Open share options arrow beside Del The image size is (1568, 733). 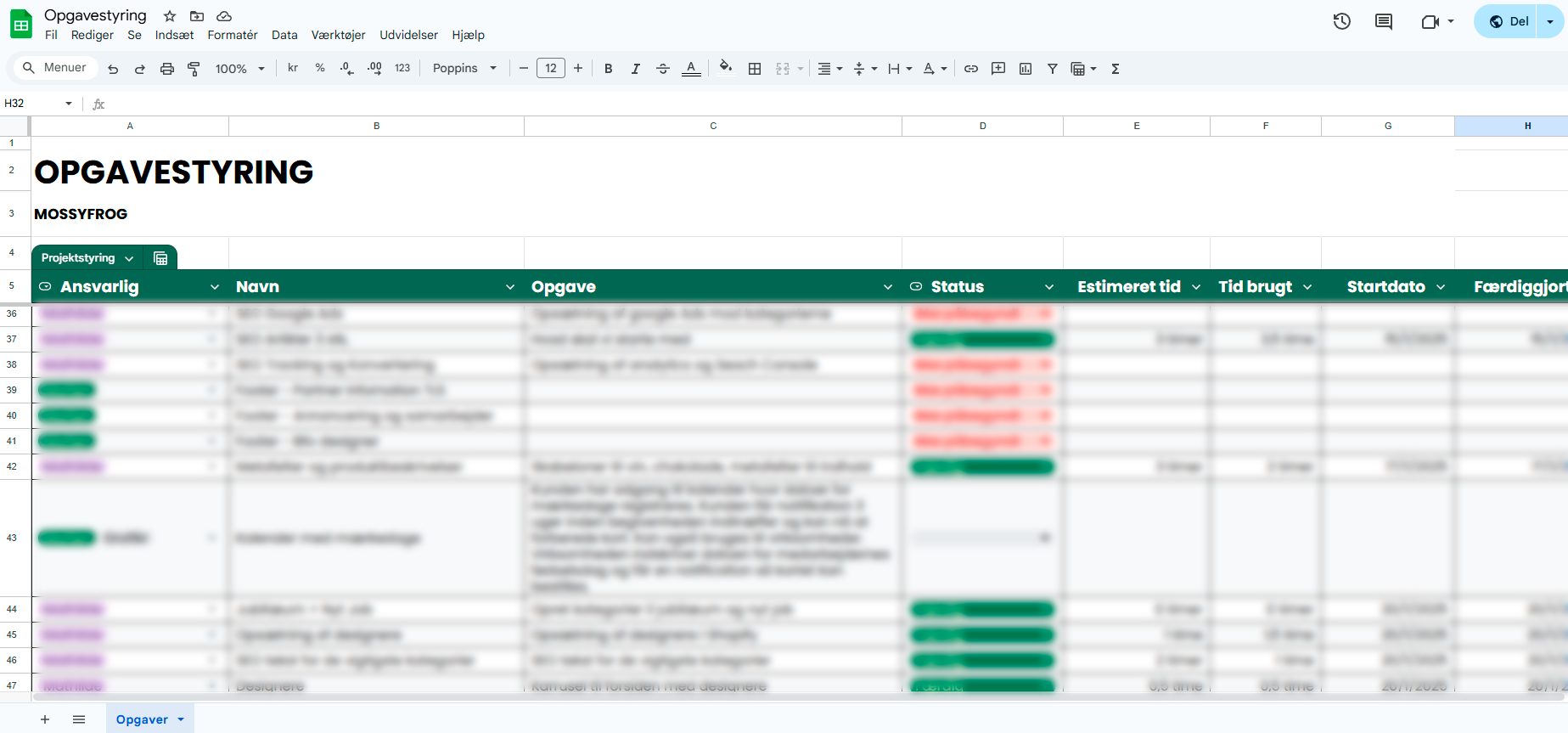(x=1550, y=21)
